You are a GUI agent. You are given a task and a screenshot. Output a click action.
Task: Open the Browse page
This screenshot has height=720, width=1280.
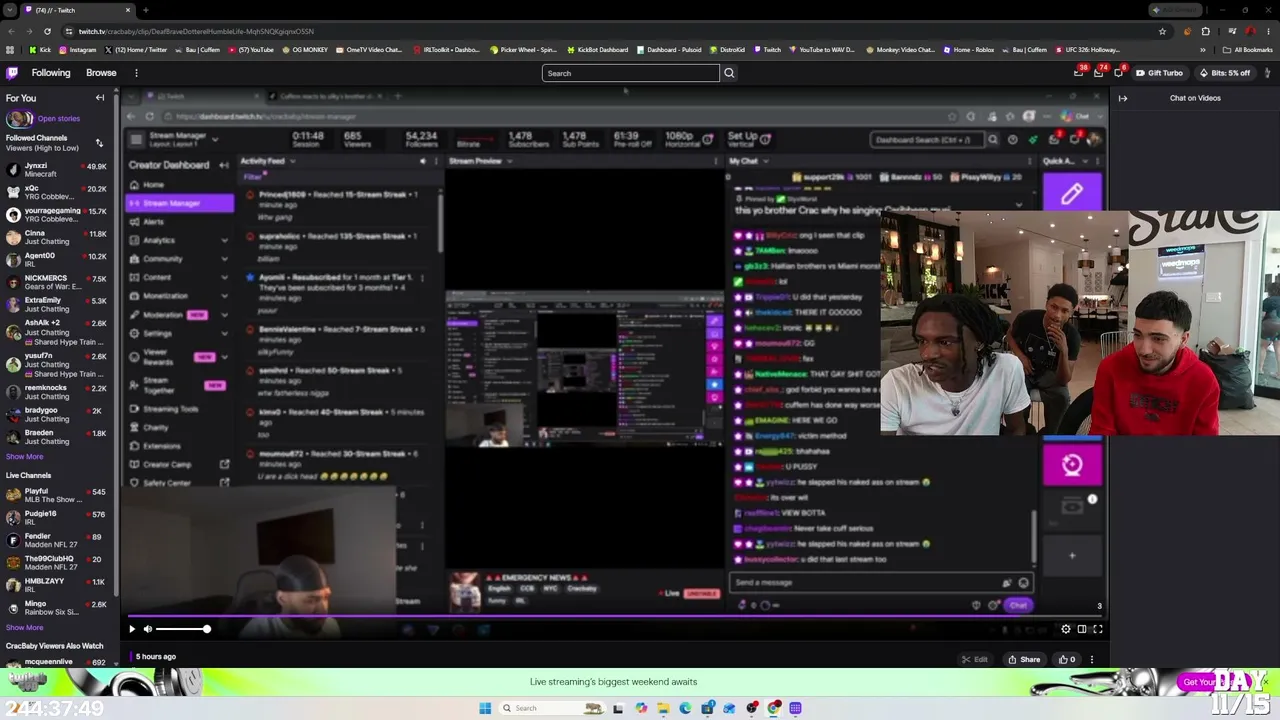point(101,73)
